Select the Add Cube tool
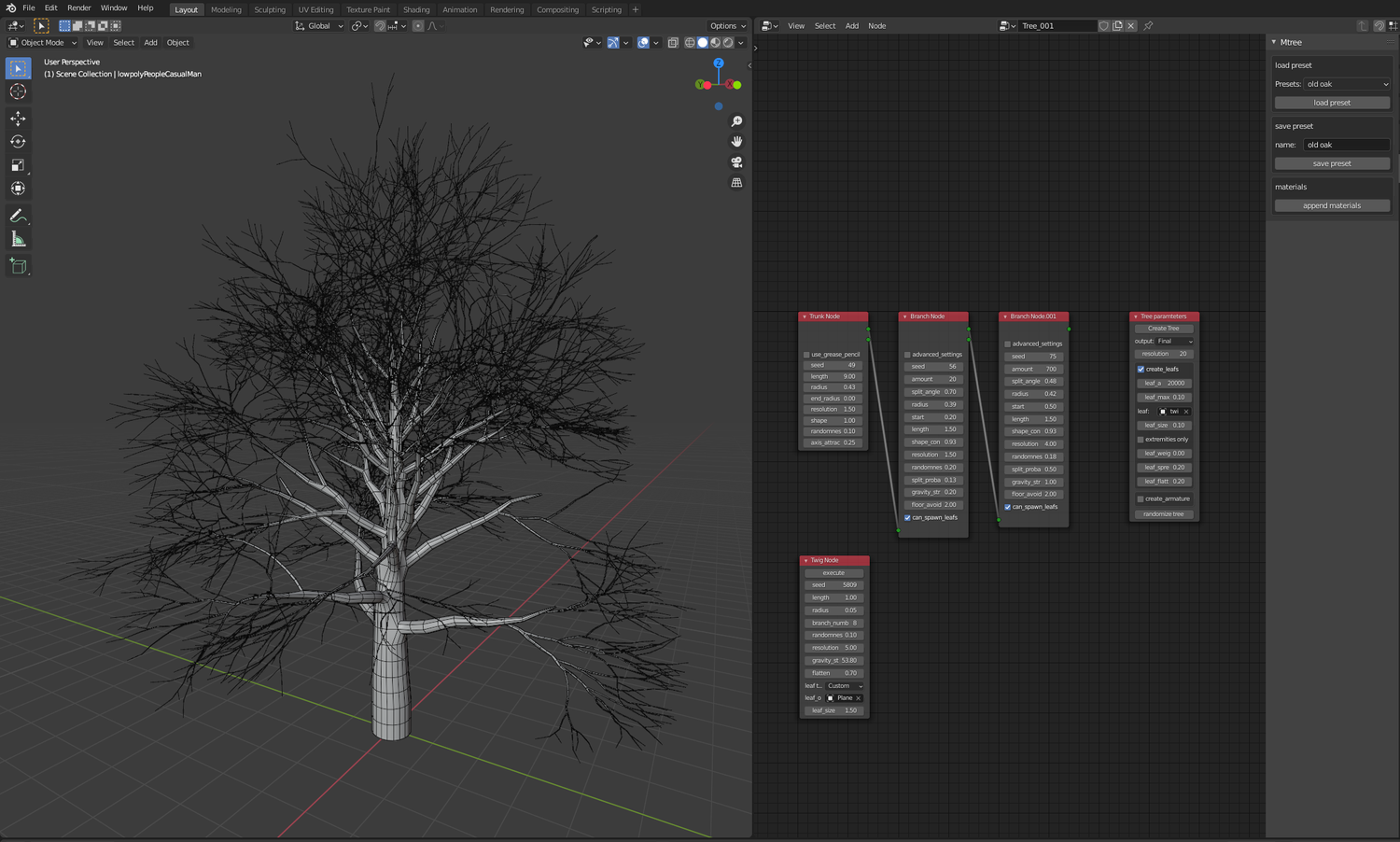 point(18,266)
